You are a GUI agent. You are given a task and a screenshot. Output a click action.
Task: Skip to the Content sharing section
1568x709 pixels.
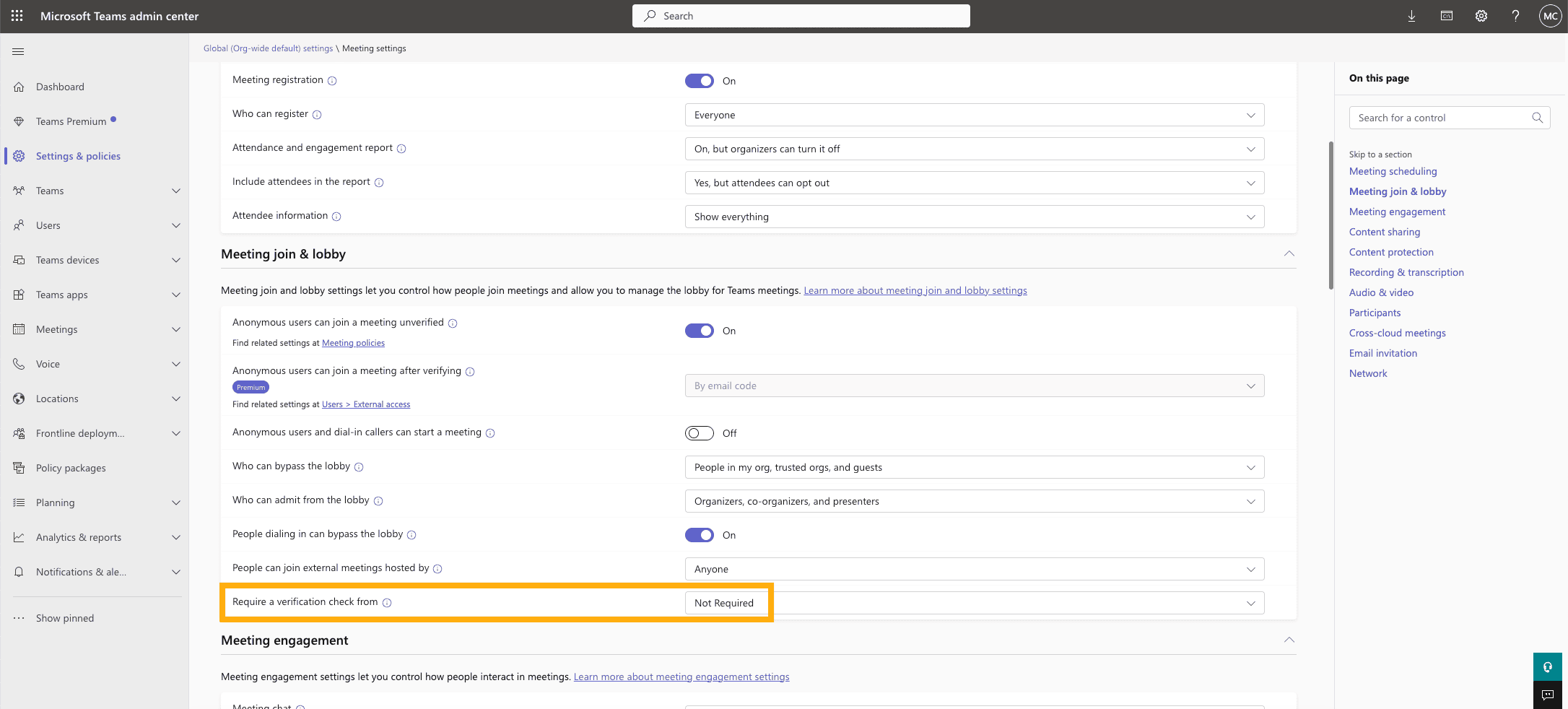[1385, 232]
